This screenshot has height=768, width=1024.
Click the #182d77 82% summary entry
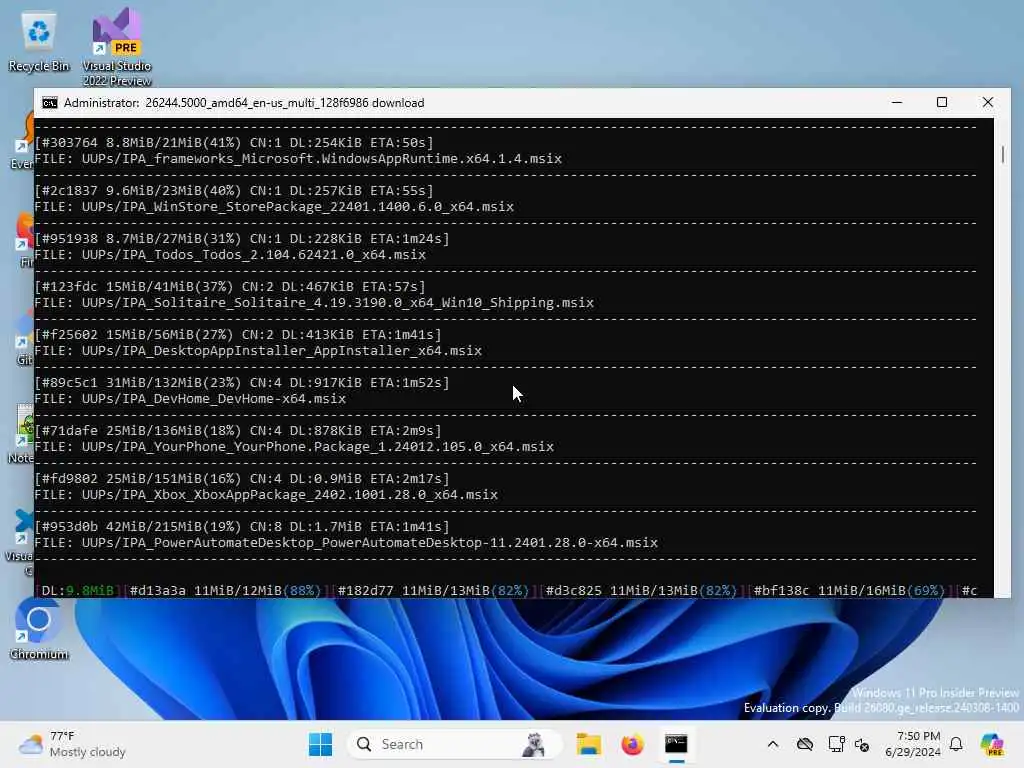(x=434, y=590)
